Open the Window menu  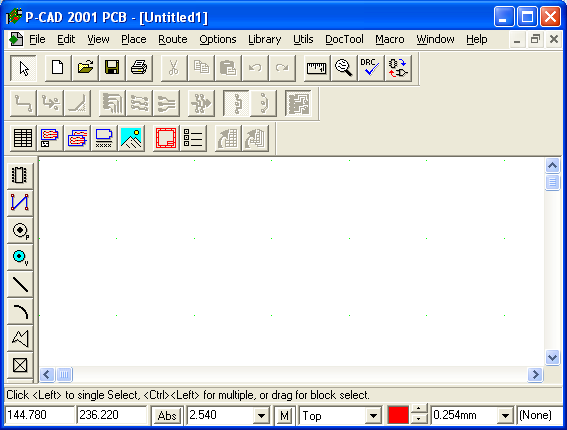435,39
